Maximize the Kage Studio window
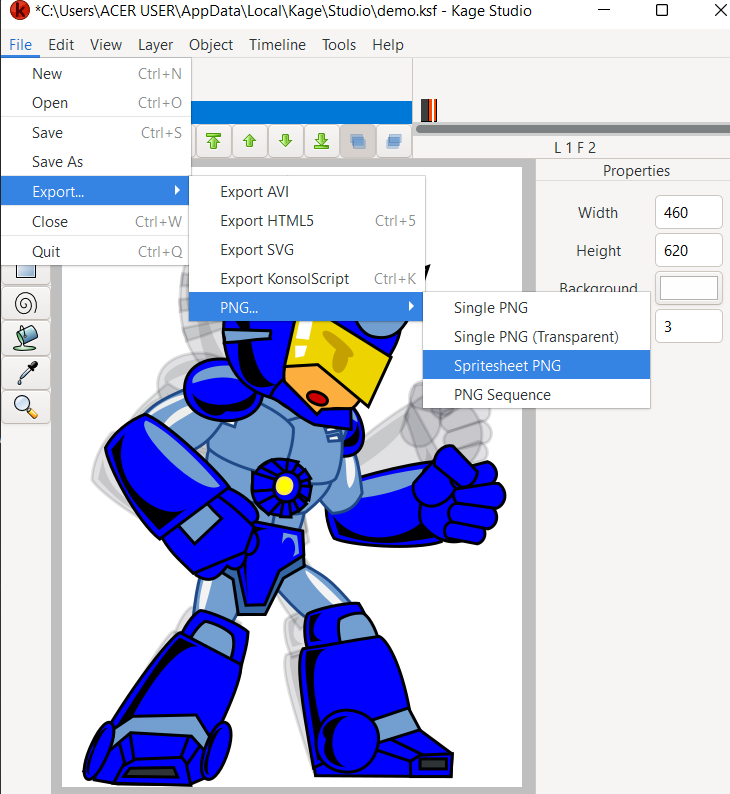 tap(662, 10)
